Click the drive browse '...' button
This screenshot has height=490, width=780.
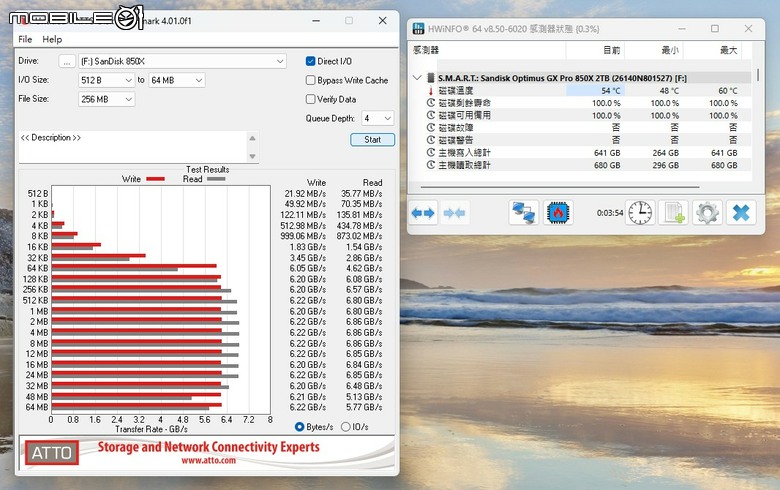67,61
